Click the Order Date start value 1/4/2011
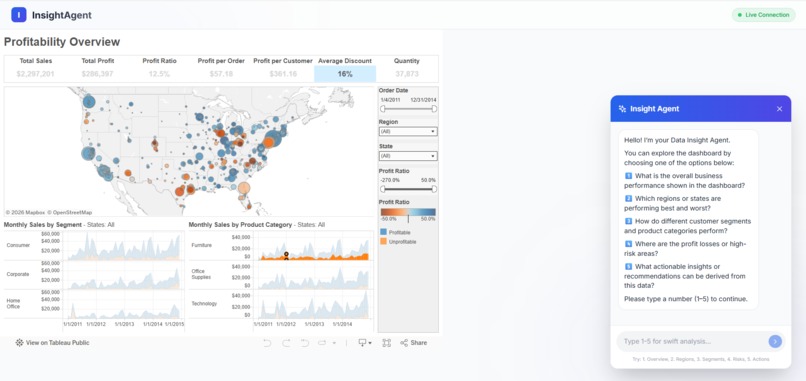The width and height of the screenshot is (806, 381). [390, 100]
